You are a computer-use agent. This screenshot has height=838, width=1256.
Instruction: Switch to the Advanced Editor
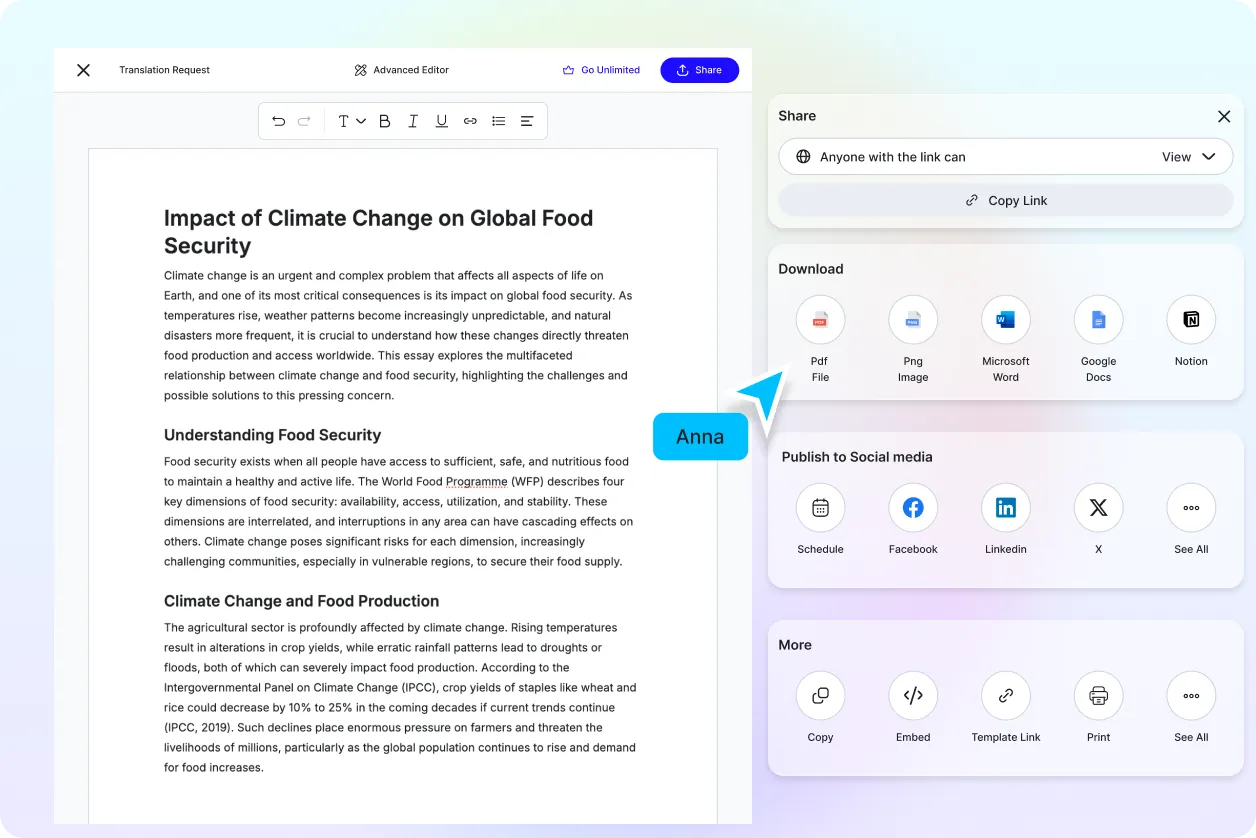400,70
